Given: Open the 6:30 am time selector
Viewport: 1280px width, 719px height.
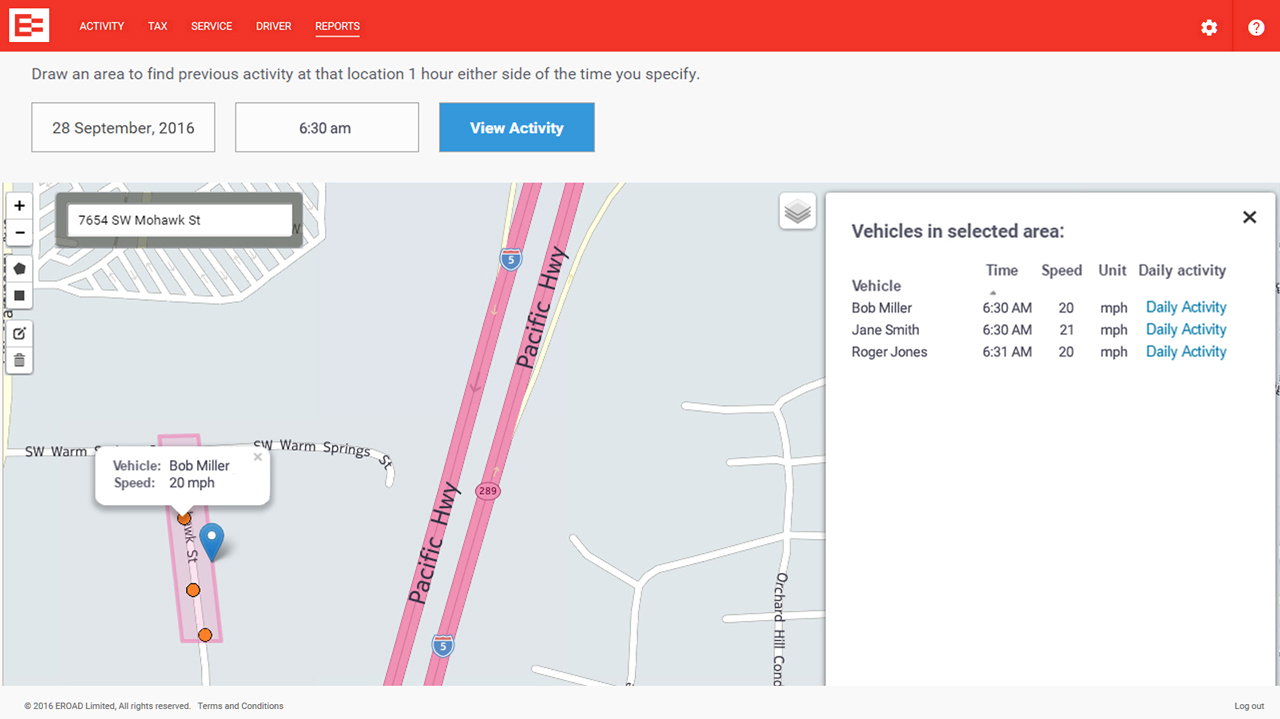Looking at the screenshot, I should coord(326,128).
